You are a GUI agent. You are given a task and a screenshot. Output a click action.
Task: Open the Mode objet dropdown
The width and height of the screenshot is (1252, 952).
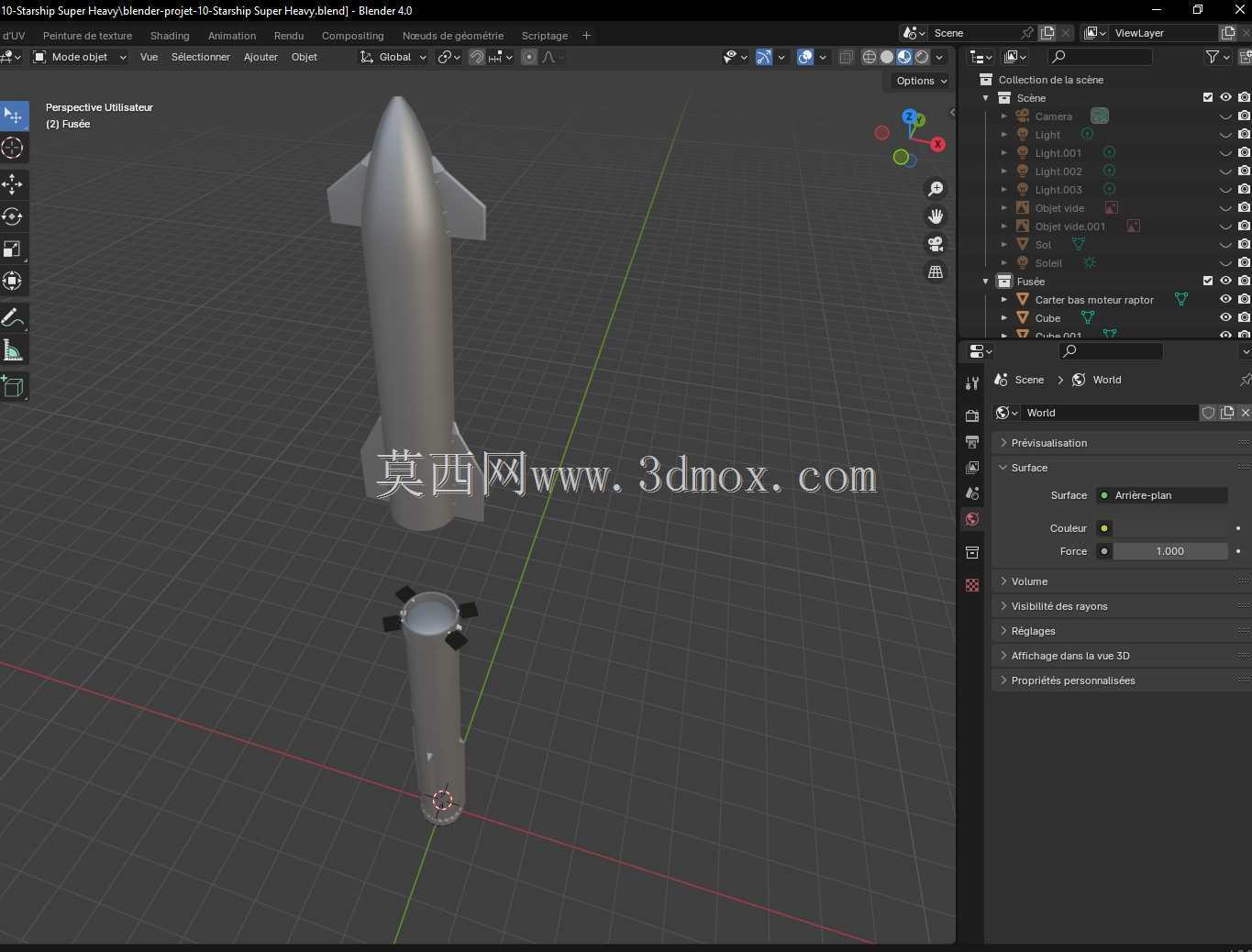coord(80,57)
